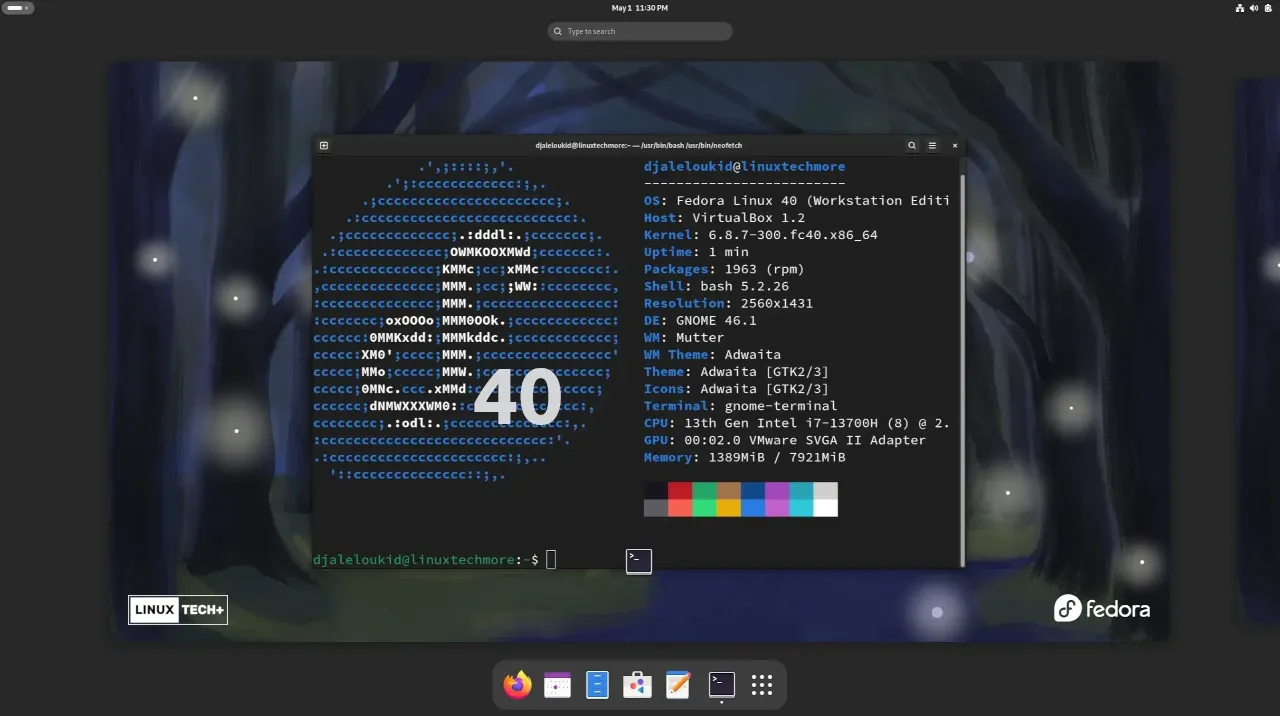Click the Resolution: 2560x1431 line
The width and height of the screenshot is (1280, 716).
click(728, 303)
